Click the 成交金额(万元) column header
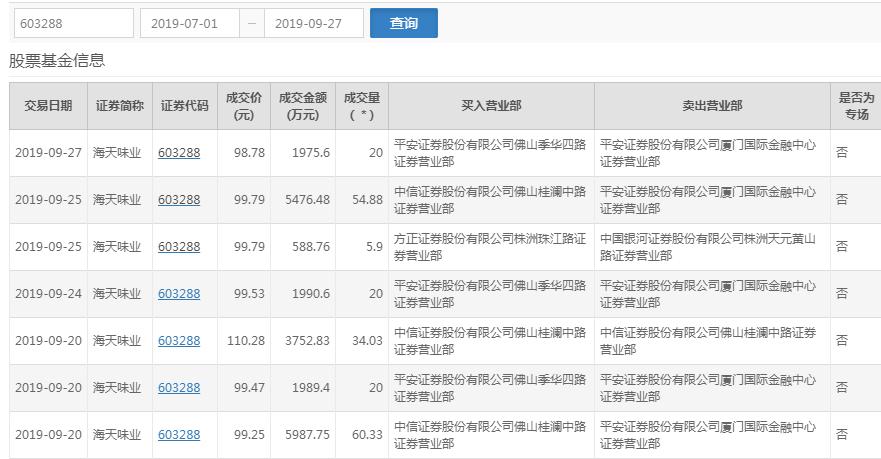 tap(303, 106)
